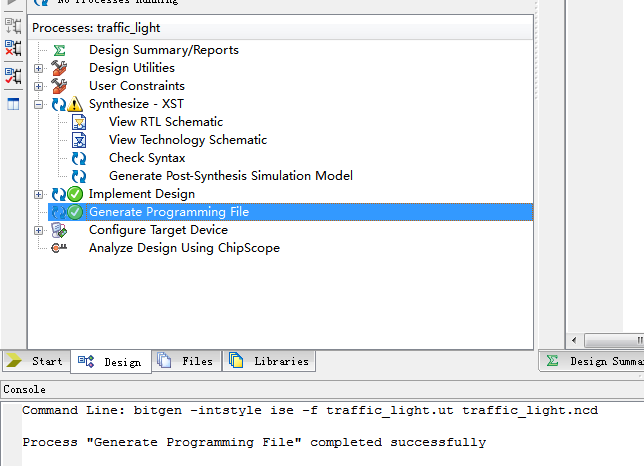The image size is (644, 466).
Task: Switch to the Start tab
Action: (x=36, y=361)
